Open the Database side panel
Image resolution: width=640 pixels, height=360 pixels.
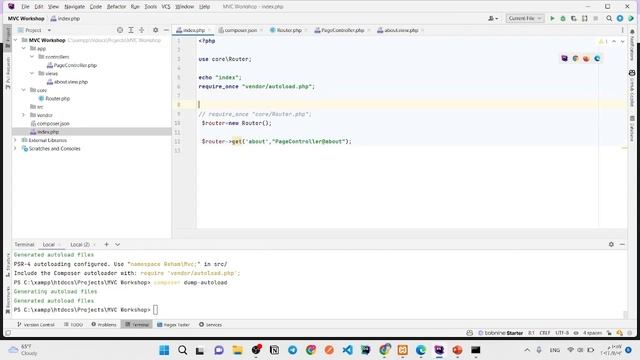632,129
